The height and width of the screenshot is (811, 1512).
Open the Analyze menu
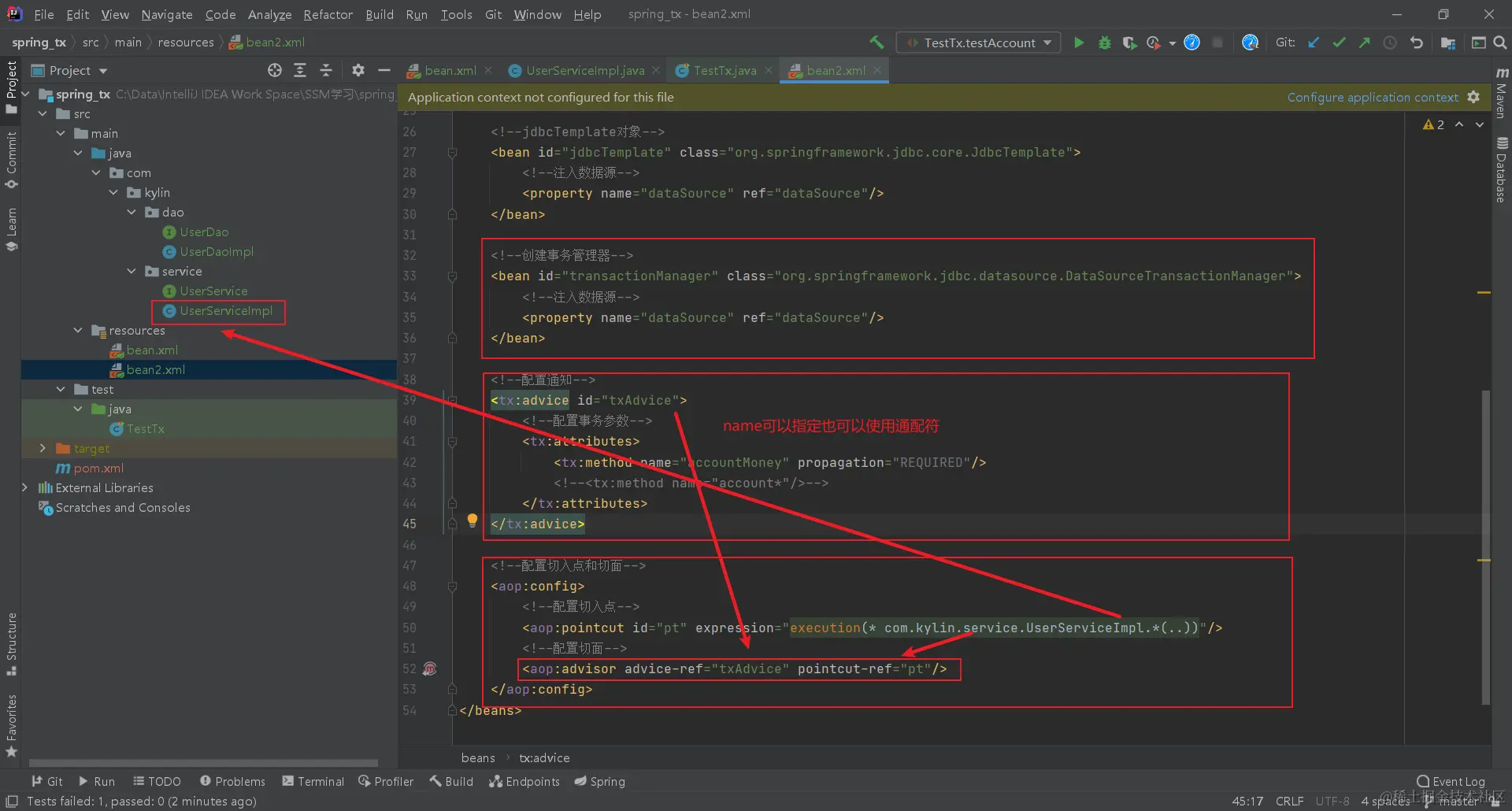point(269,14)
